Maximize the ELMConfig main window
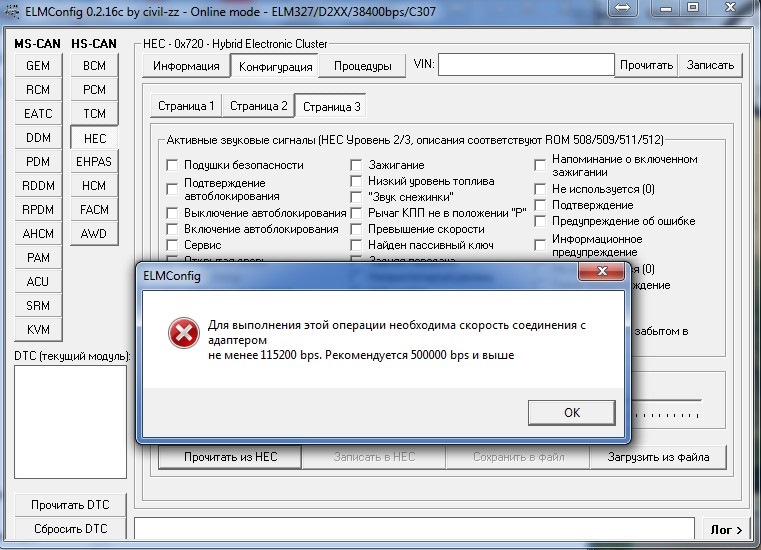 pos(694,7)
